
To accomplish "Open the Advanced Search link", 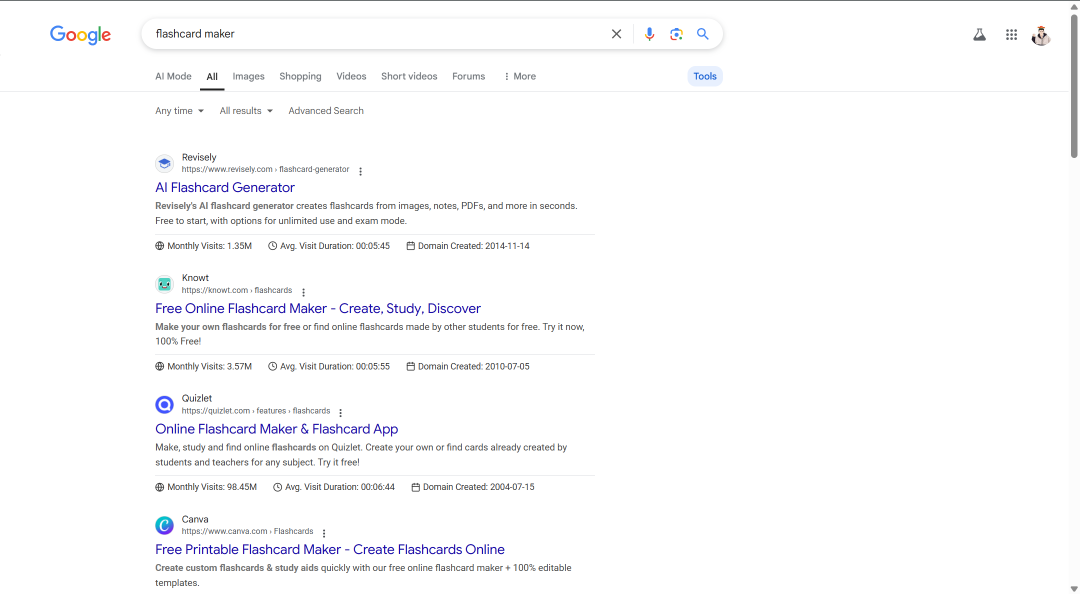I will coord(326,111).
